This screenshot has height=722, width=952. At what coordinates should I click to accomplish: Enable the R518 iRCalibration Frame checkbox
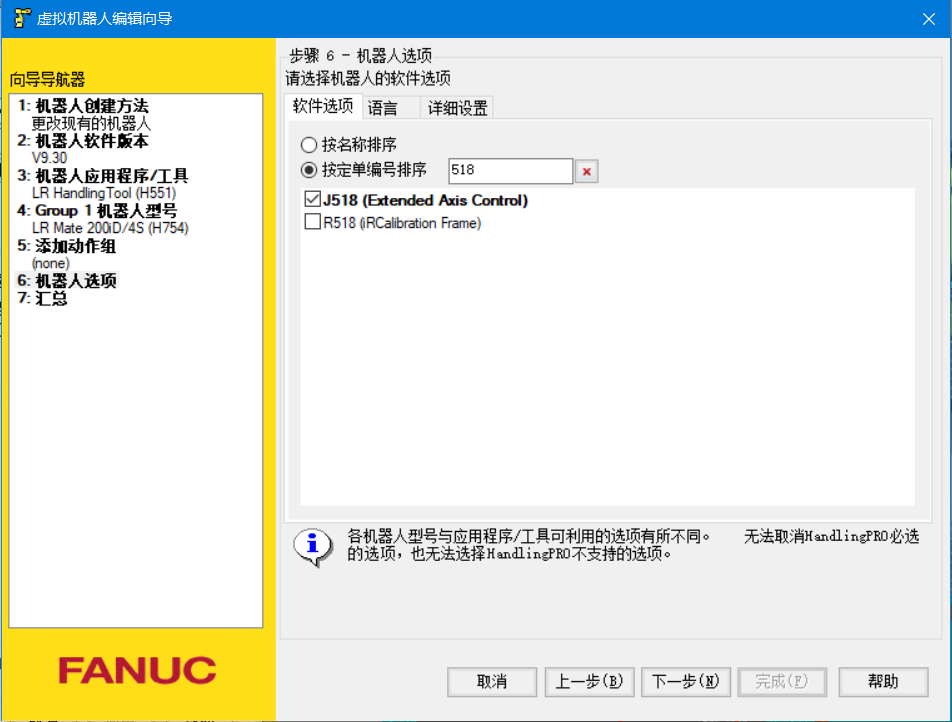pos(312,223)
